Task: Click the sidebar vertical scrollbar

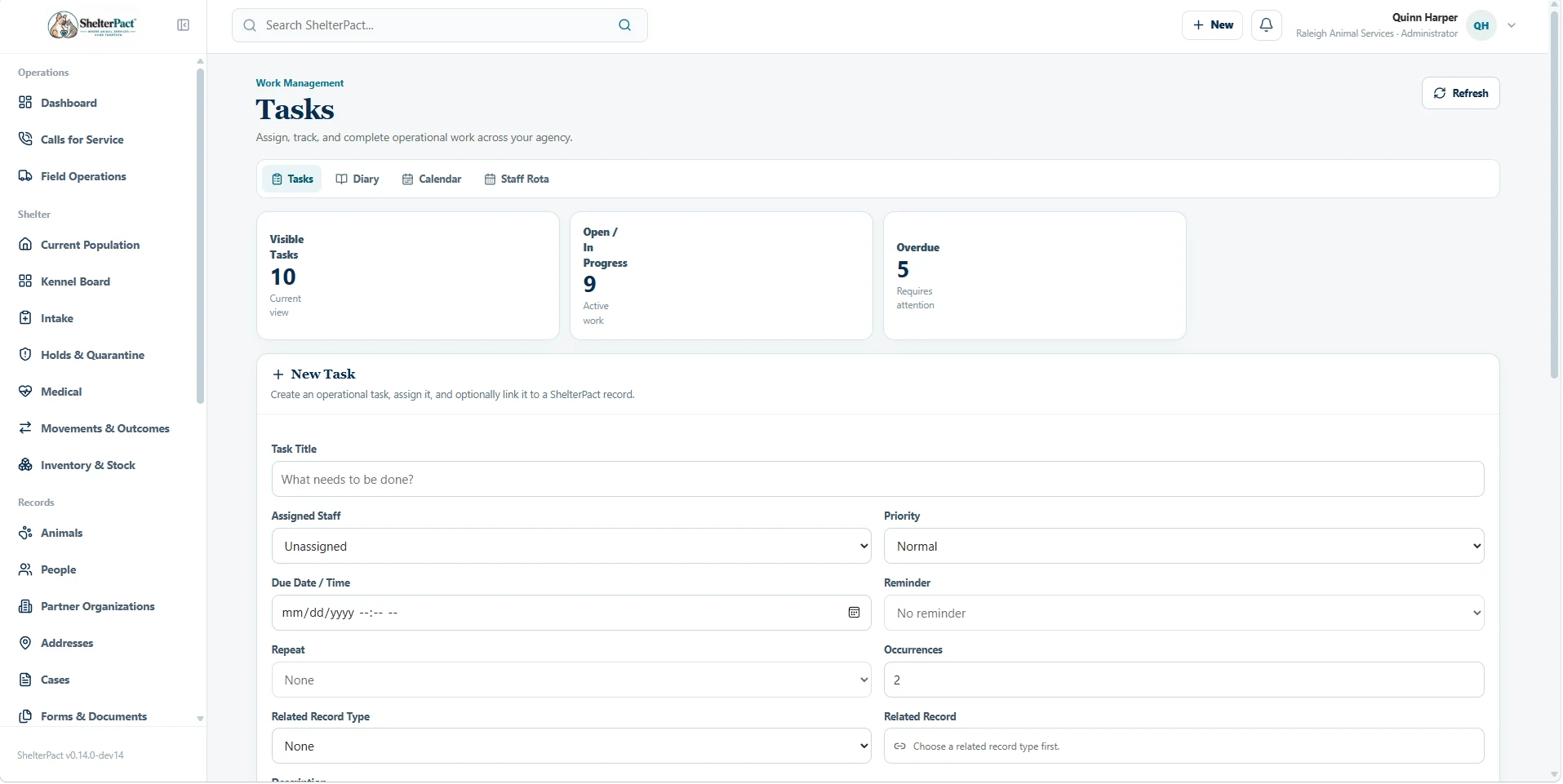Action: pos(200,236)
